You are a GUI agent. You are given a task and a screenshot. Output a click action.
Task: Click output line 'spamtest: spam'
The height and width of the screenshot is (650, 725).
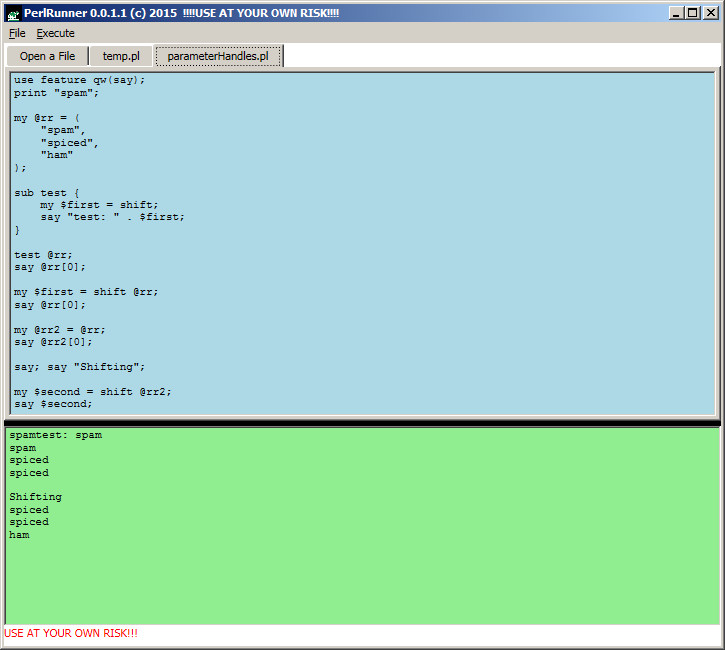pos(55,435)
